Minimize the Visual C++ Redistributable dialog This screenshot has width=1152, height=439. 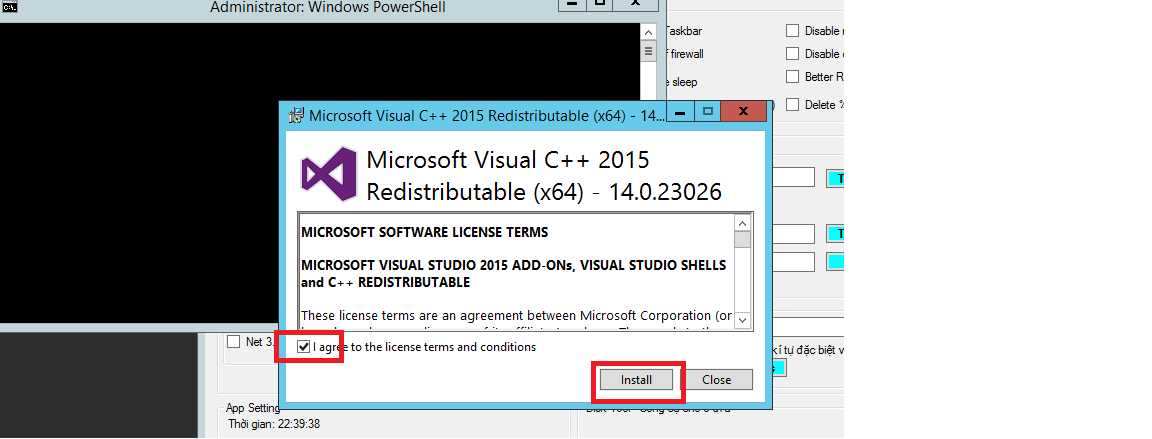(680, 112)
